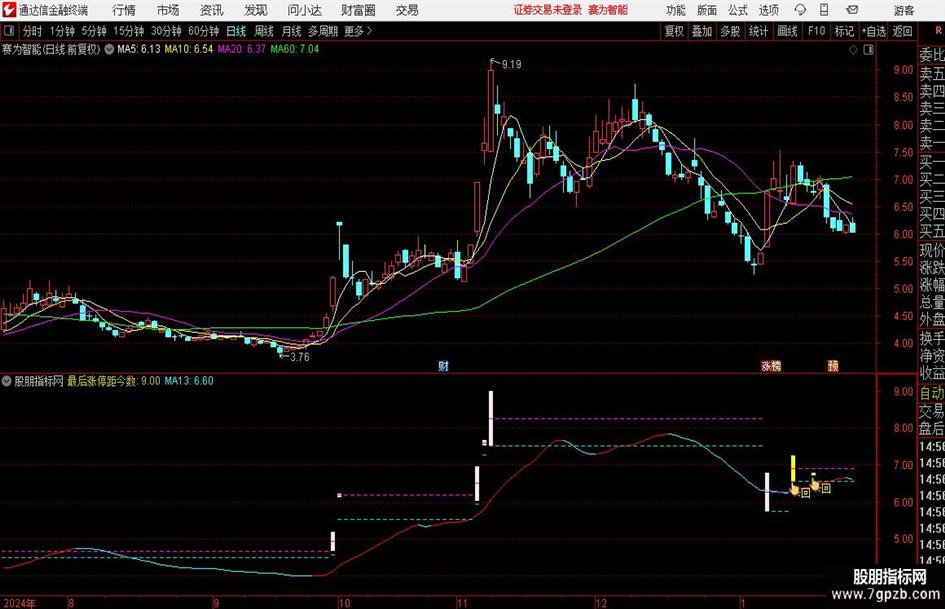
Task: Open the 版面 menu
Action: 706,10
